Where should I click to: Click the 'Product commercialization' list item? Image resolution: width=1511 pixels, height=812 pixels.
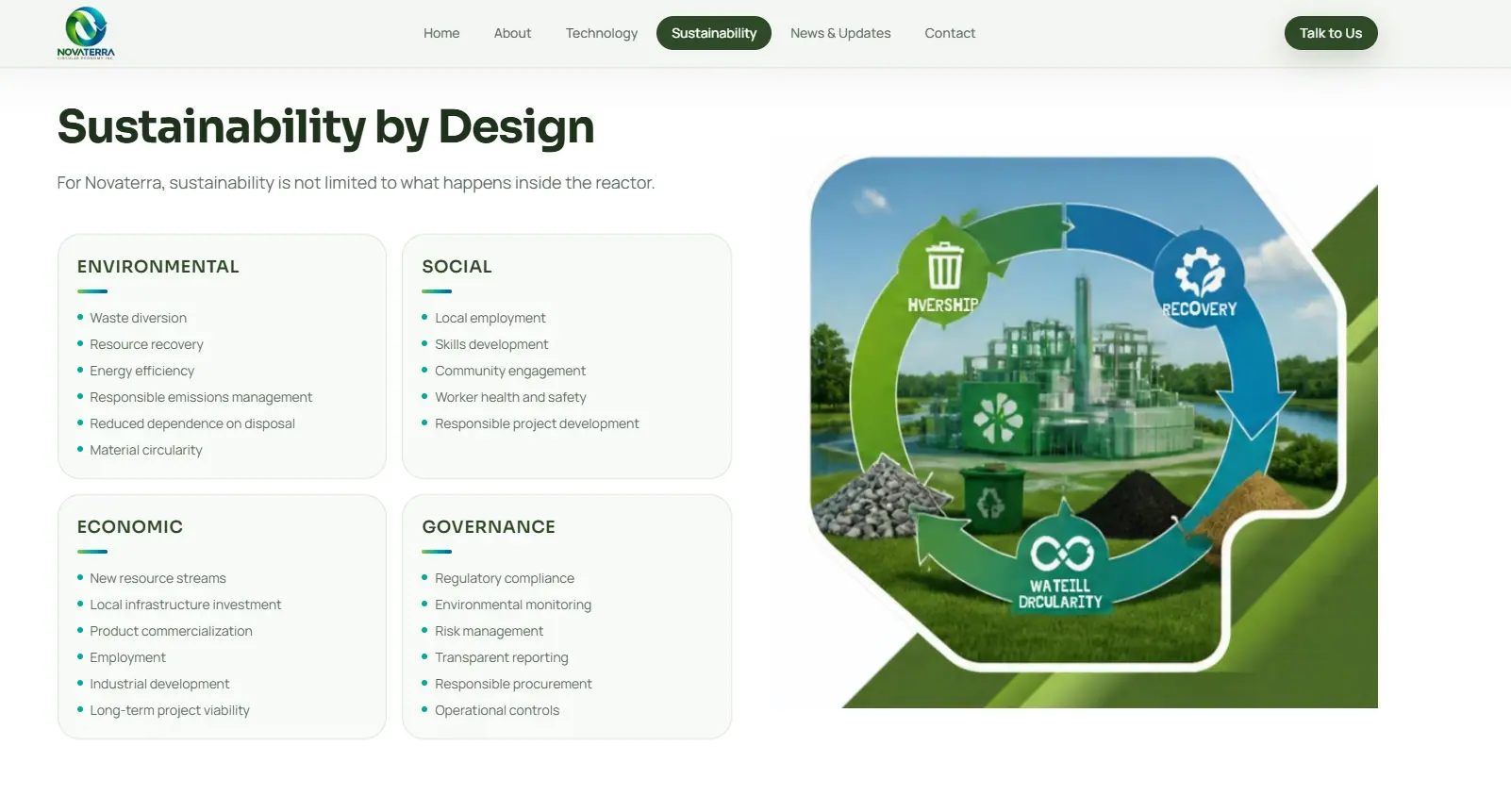pos(171,631)
